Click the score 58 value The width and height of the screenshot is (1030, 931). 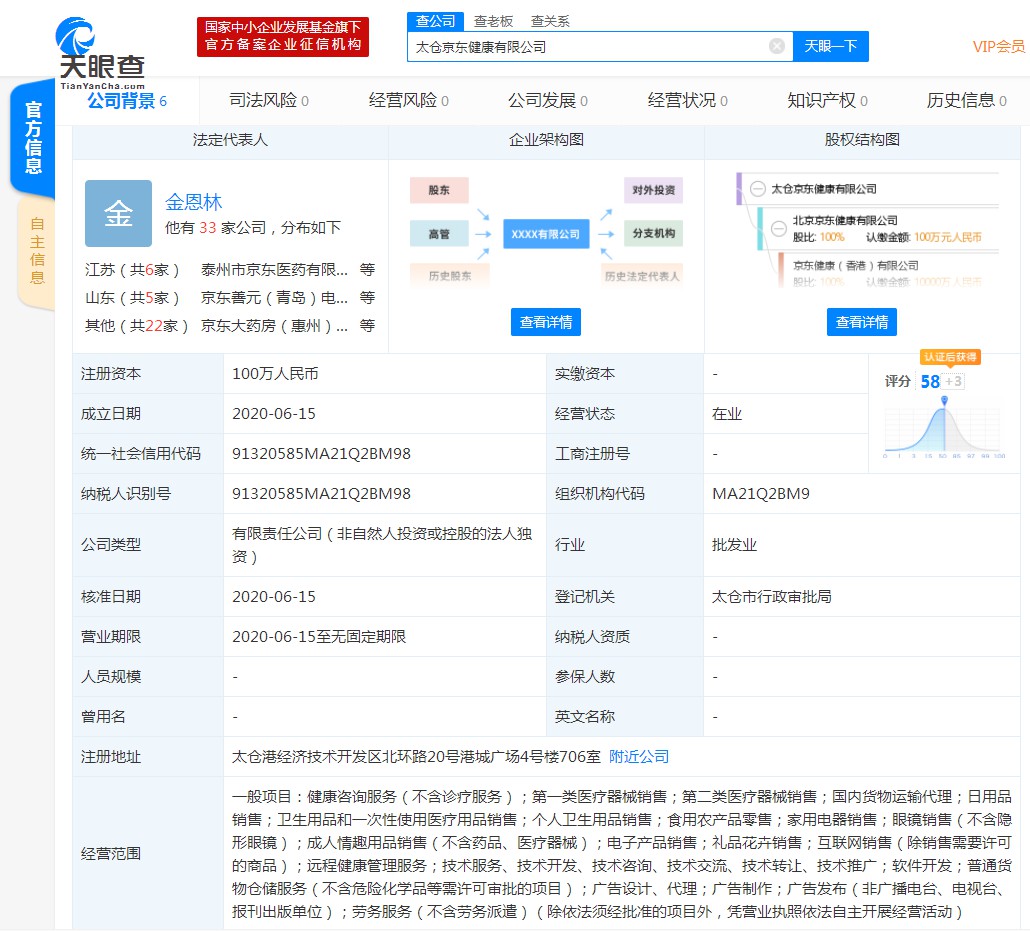click(929, 382)
